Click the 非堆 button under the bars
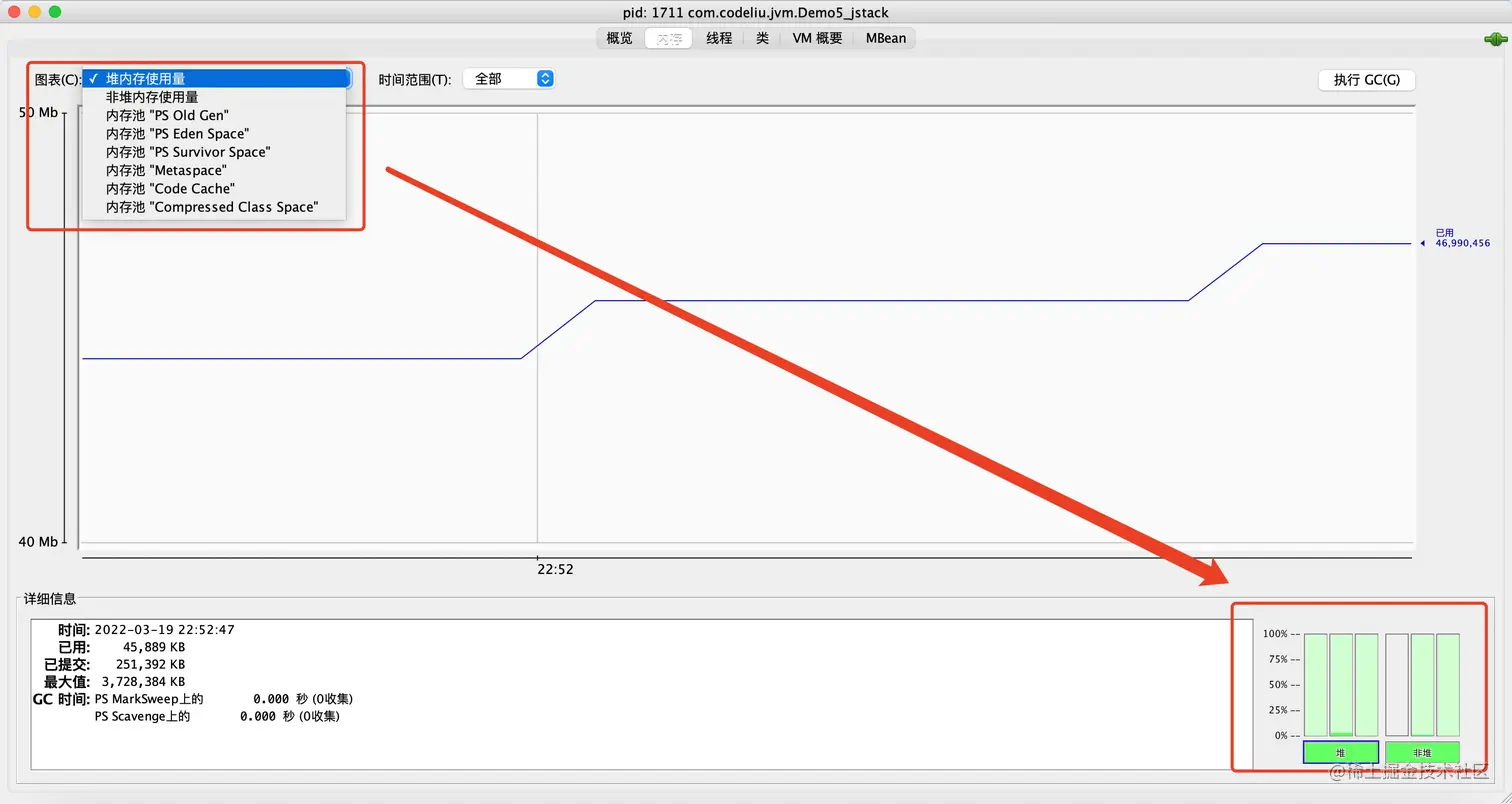The width and height of the screenshot is (1512, 804). click(x=1422, y=752)
